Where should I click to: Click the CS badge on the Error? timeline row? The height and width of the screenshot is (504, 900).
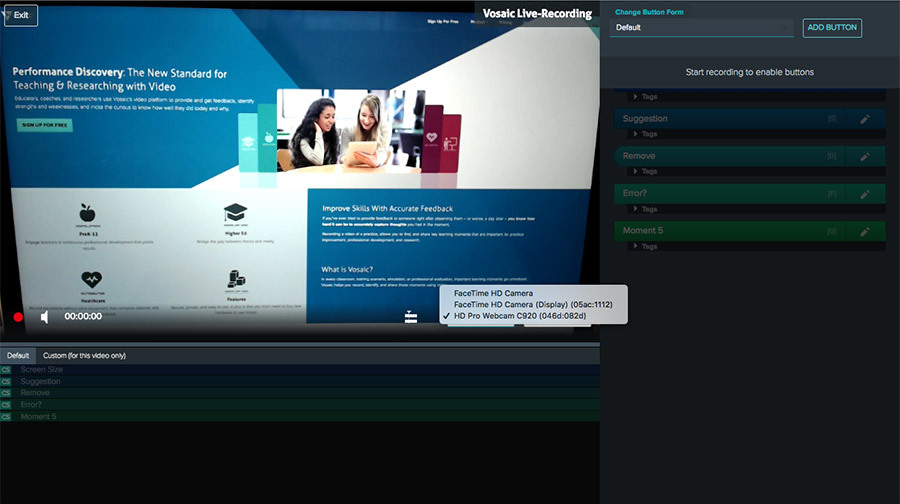tap(6, 405)
